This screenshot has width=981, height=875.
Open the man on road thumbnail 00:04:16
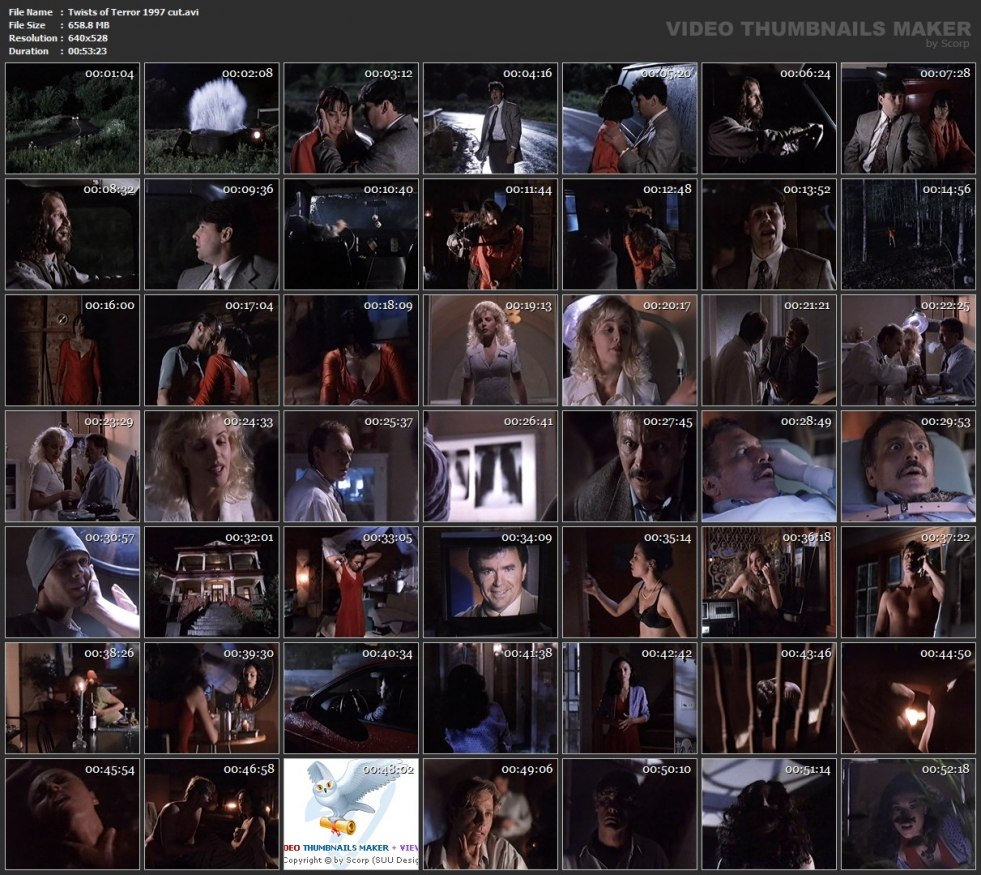[490, 118]
